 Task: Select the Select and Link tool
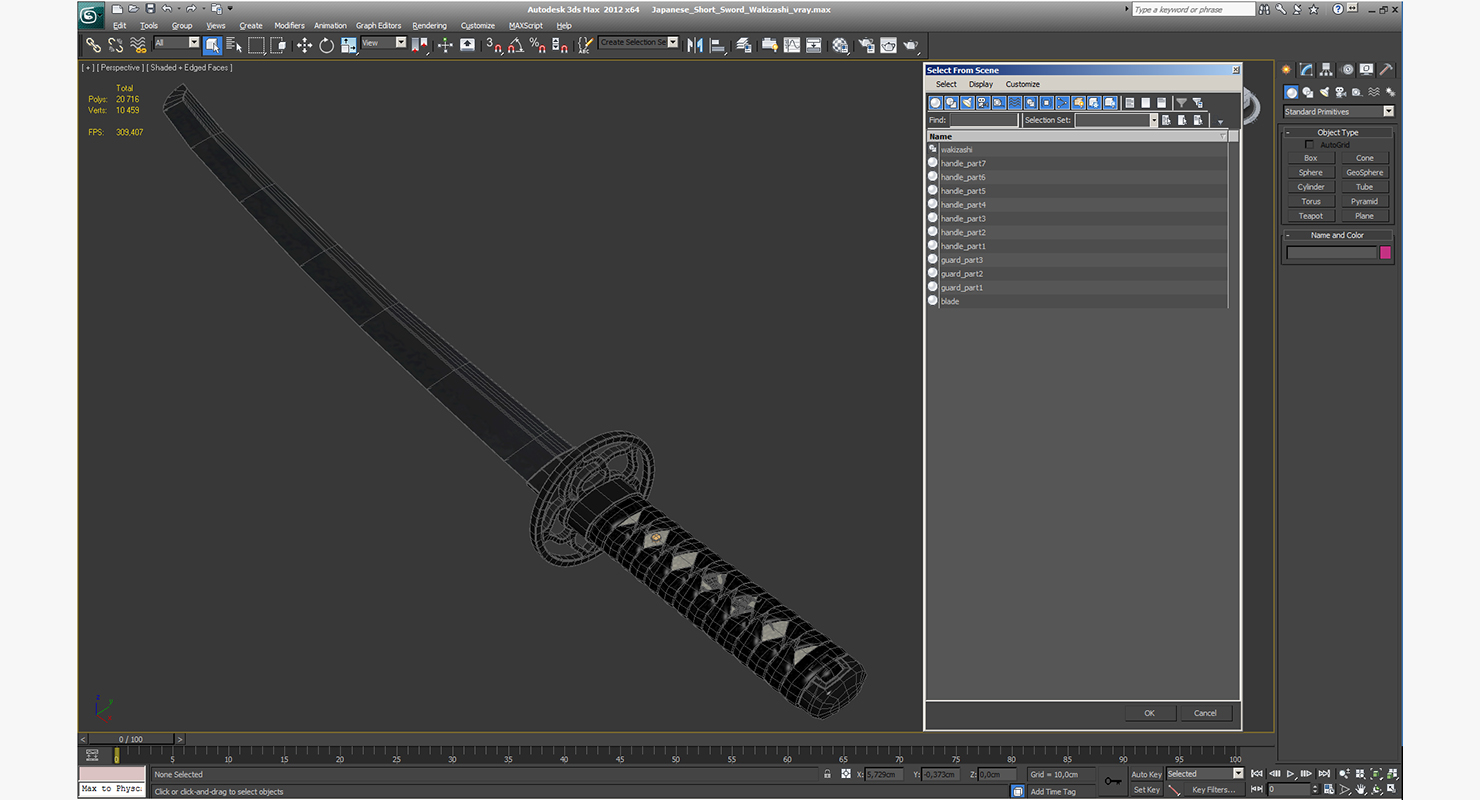[93, 45]
